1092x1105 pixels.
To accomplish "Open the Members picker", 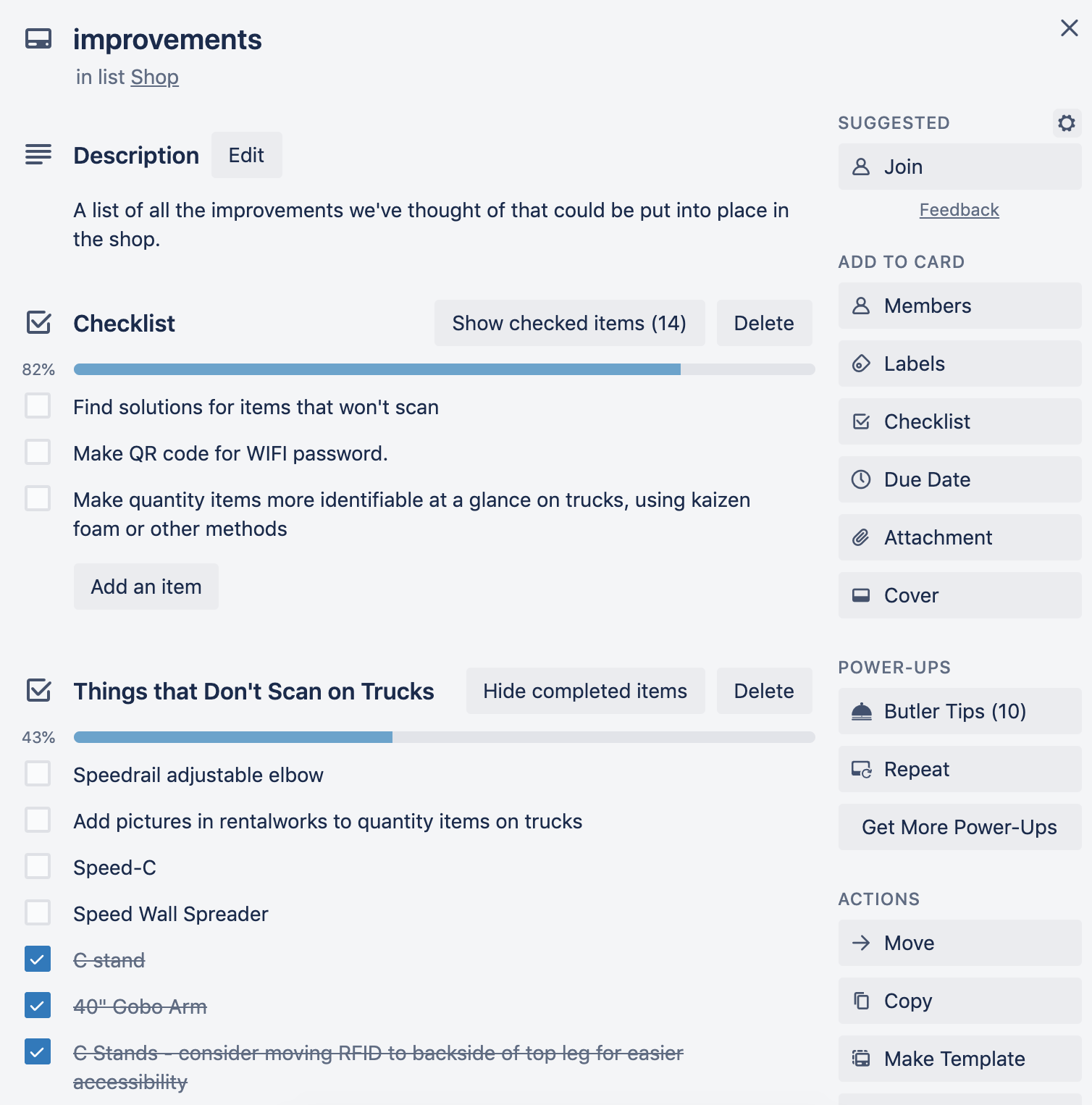I will [x=959, y=306].
